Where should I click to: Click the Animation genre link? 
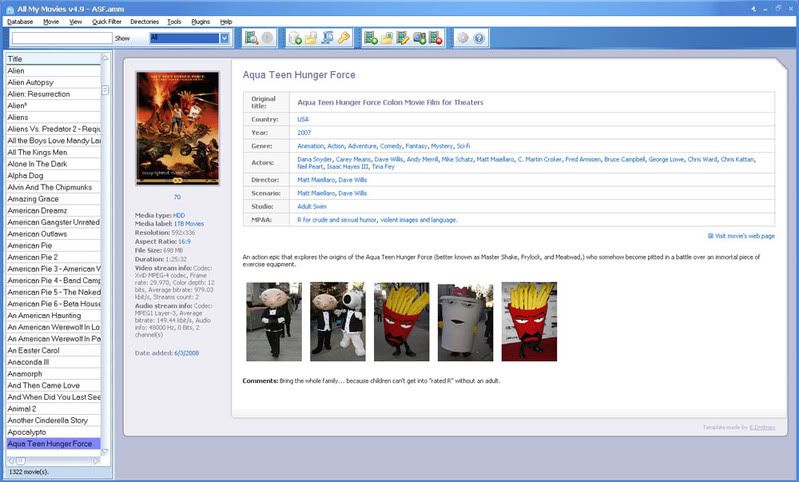click(x=310, y=146)
